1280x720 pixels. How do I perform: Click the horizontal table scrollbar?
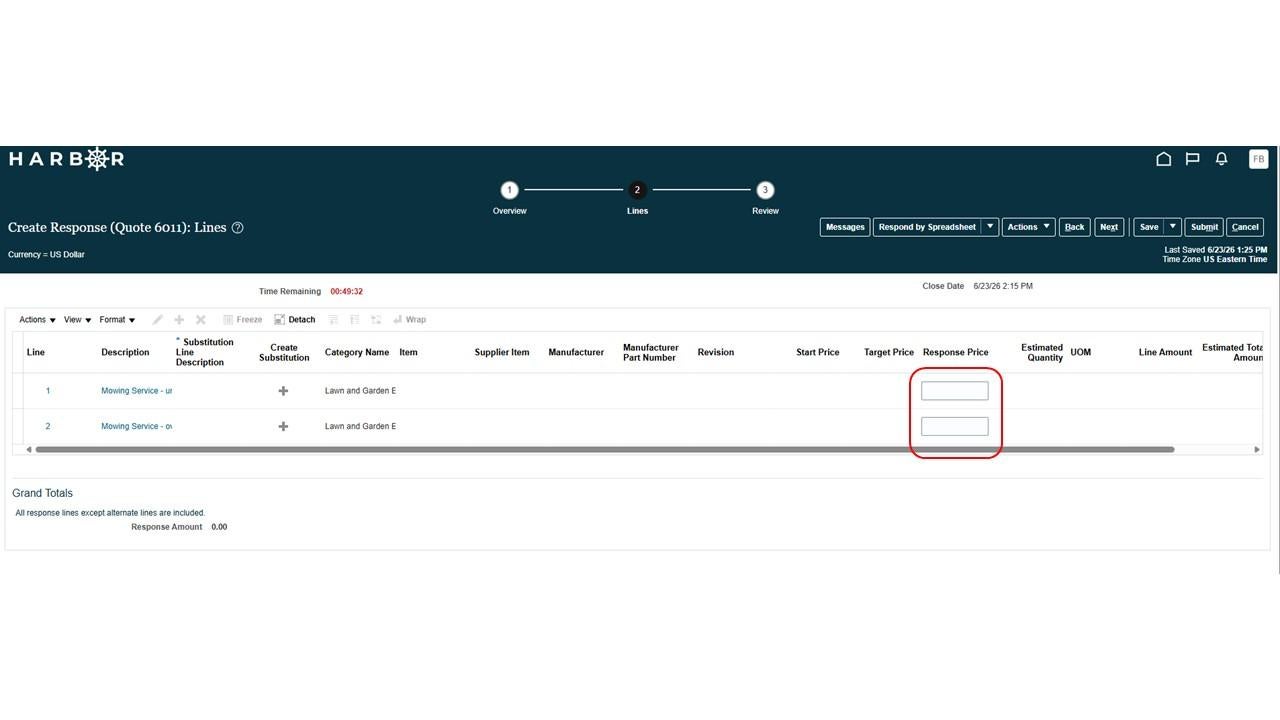(604, 450)
